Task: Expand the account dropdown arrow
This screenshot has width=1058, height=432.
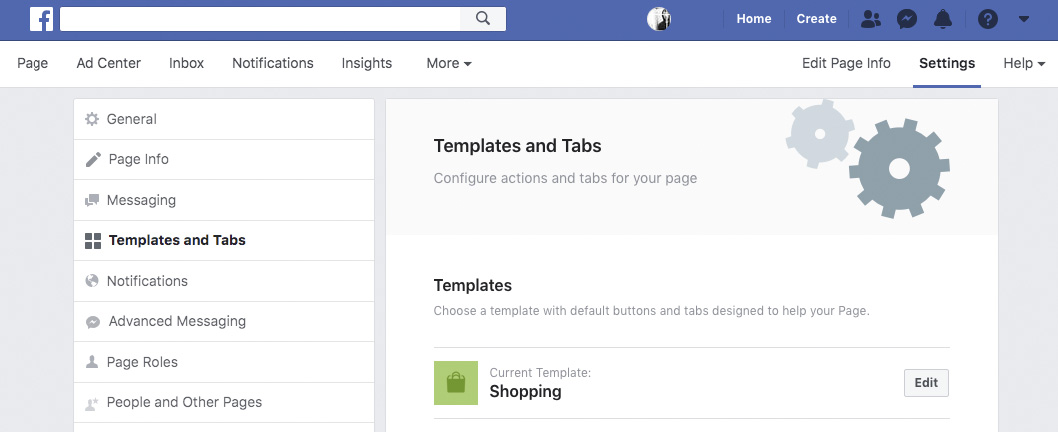Action: 1024,19
